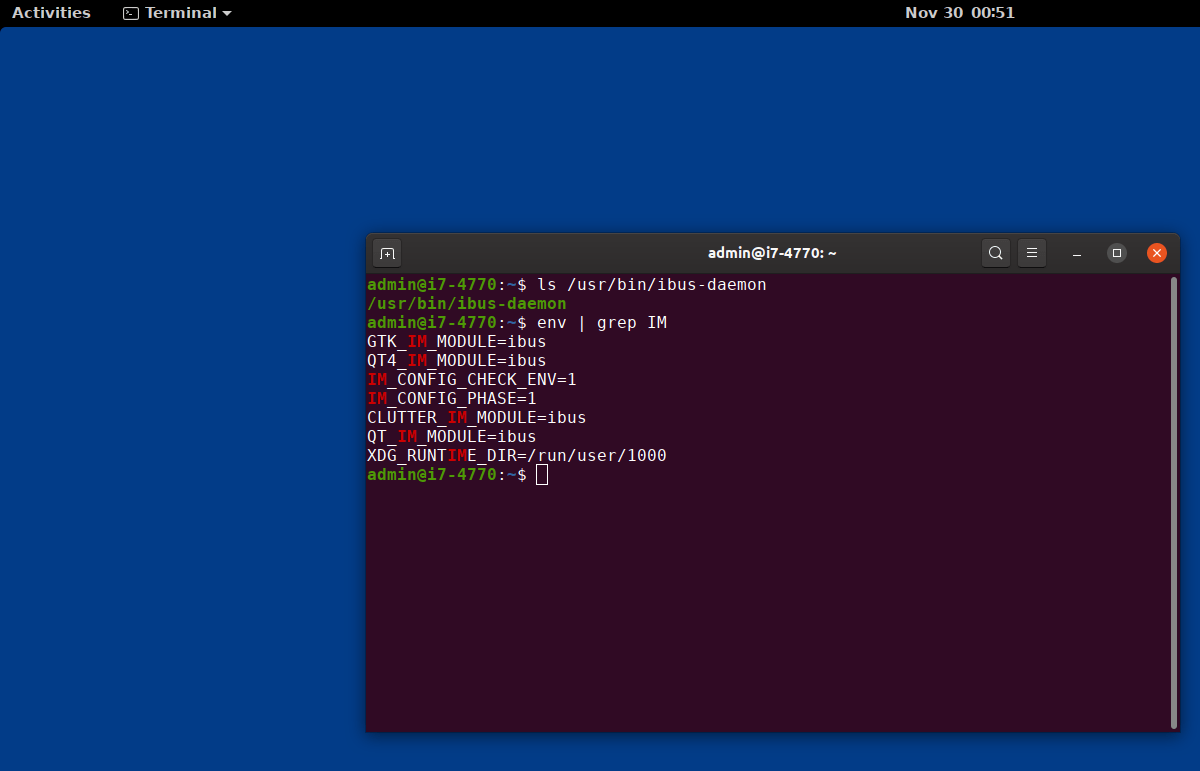Click the blinking cursor at the shell prompt

pos(541,474)
